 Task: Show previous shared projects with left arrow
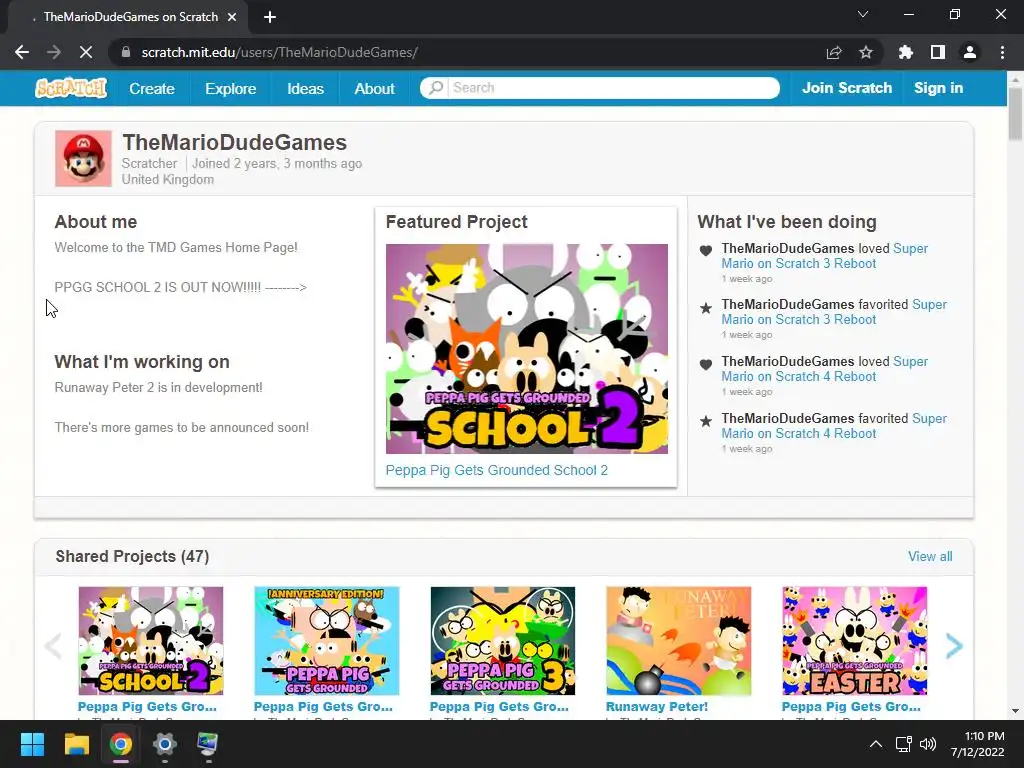(54, 646)
